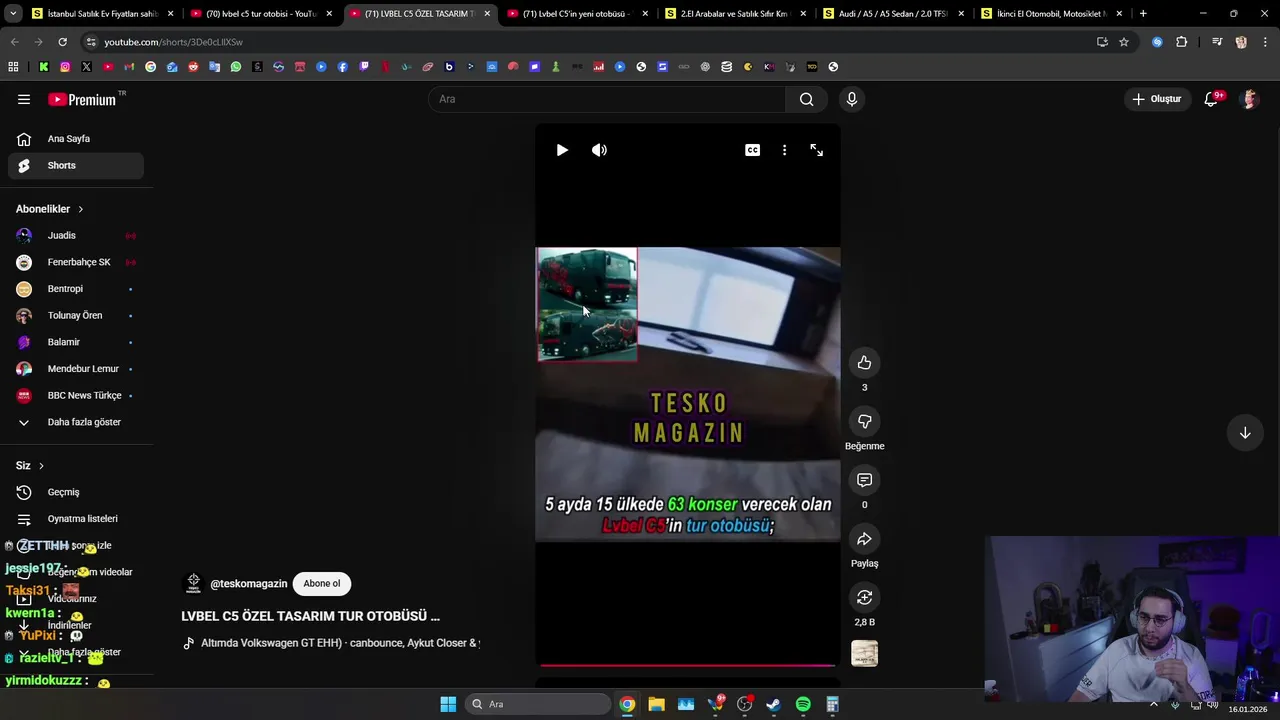Screen dimensions: 1280x720
Task: Share the Short via Paylaş
Action: 864,539
